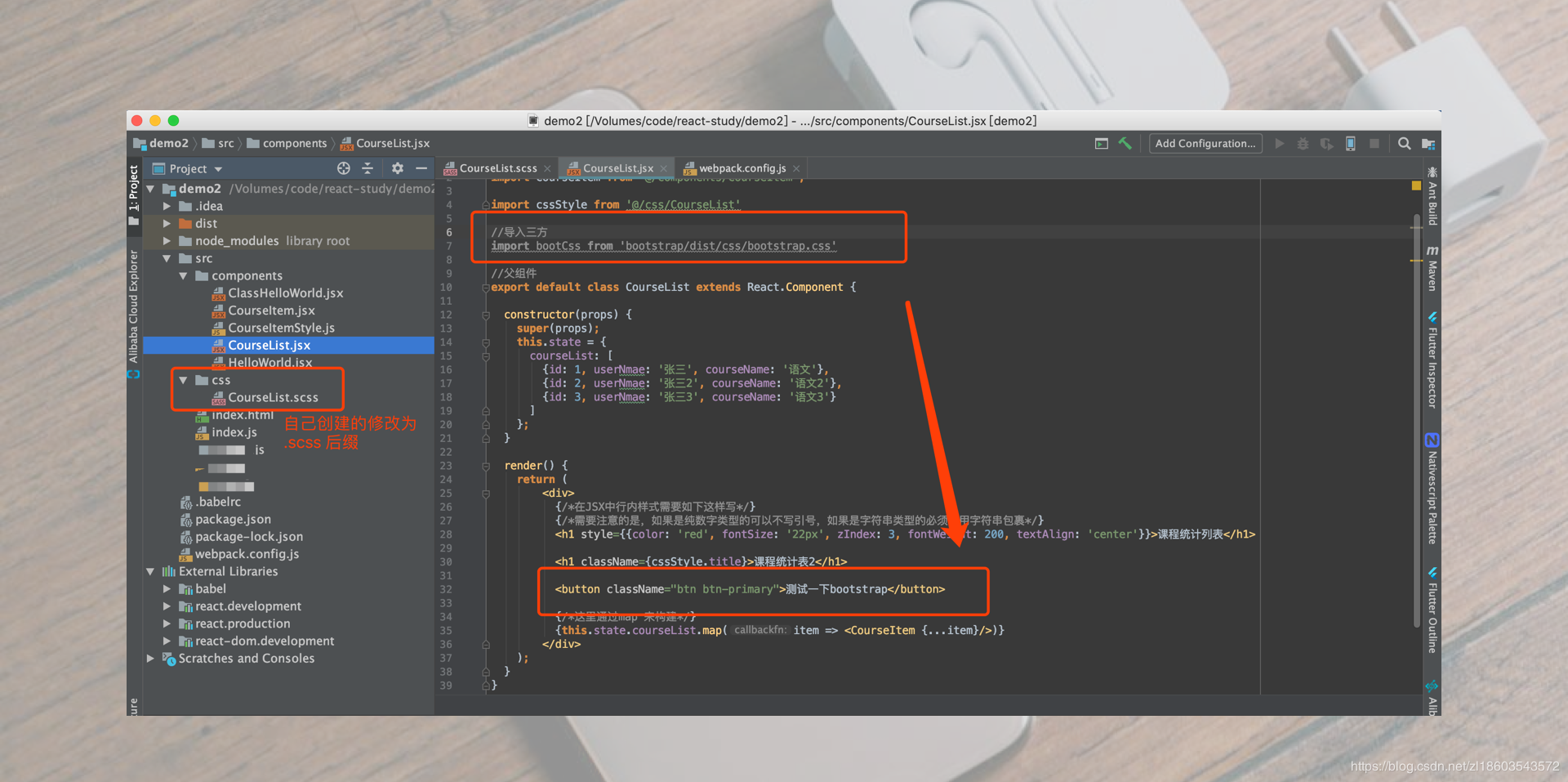This screenshot has height=782, width=1568.
Task: Hide the Project panel with the minus icon
Action: pos(421,168)
